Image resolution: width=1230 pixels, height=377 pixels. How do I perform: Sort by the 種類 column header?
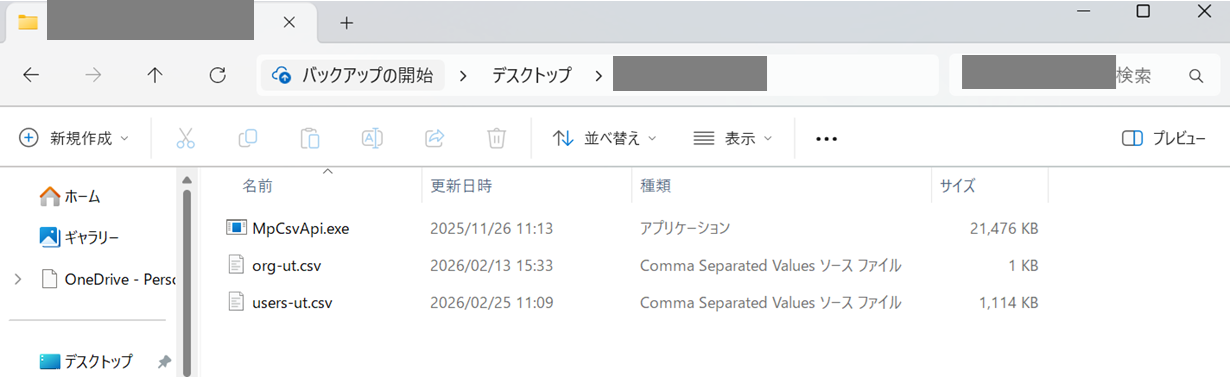pyautogui.click(x=655, y=186)
